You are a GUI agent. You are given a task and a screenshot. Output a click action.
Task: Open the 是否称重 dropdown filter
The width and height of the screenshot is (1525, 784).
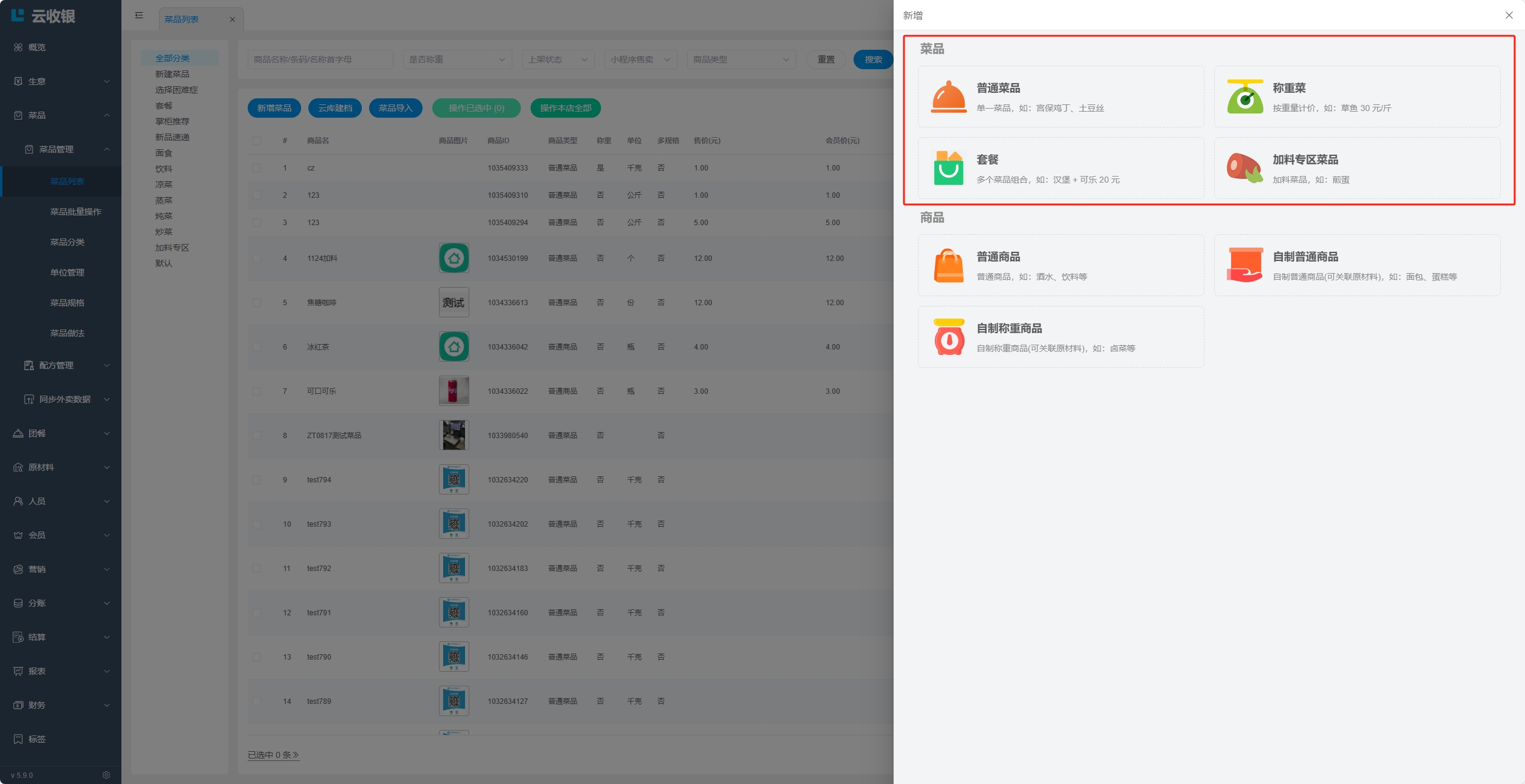point(457,59)
